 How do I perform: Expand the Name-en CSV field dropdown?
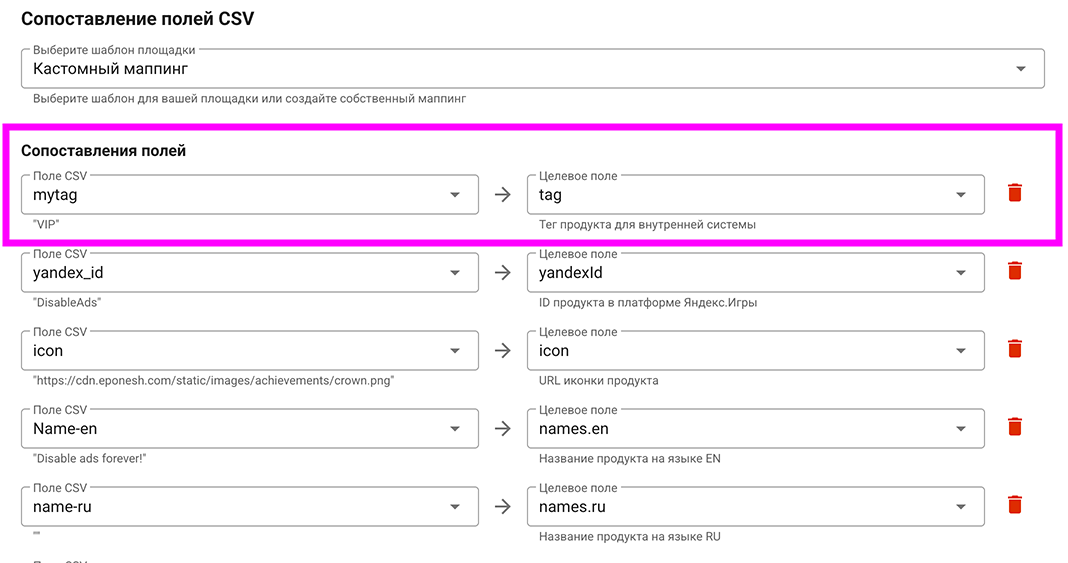click(455, 429)
